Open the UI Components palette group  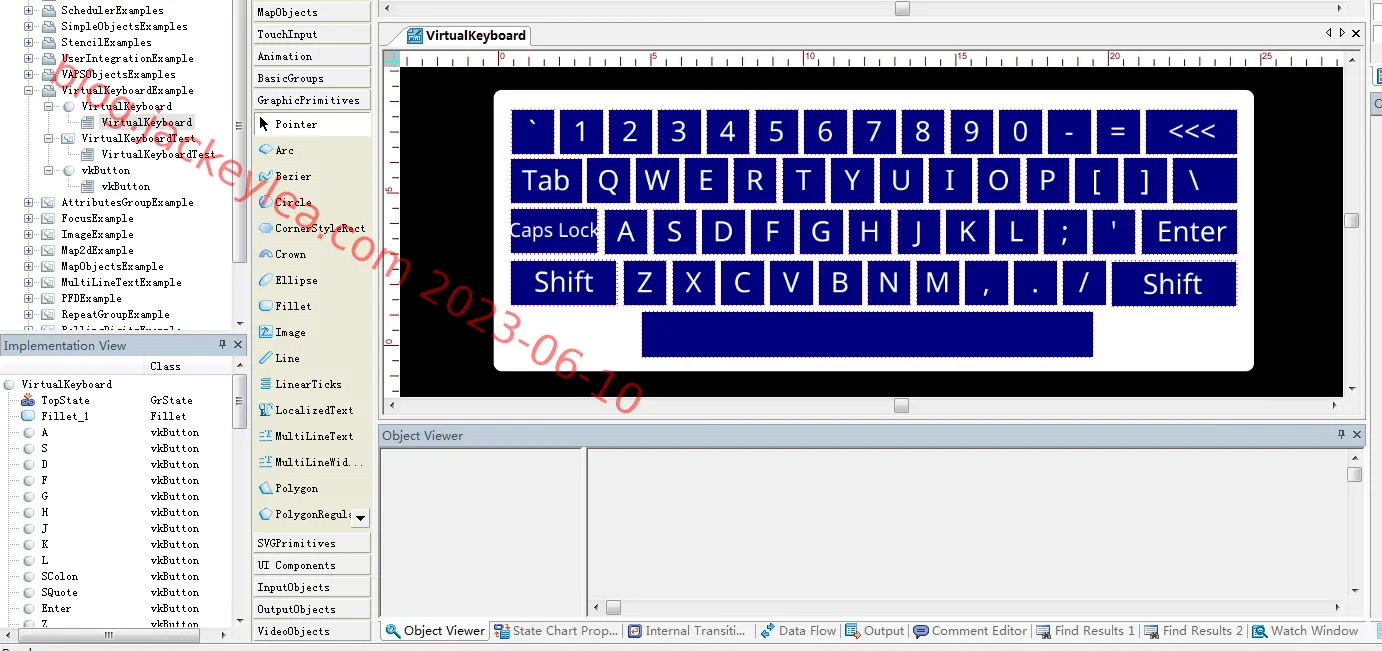(312, 565)
